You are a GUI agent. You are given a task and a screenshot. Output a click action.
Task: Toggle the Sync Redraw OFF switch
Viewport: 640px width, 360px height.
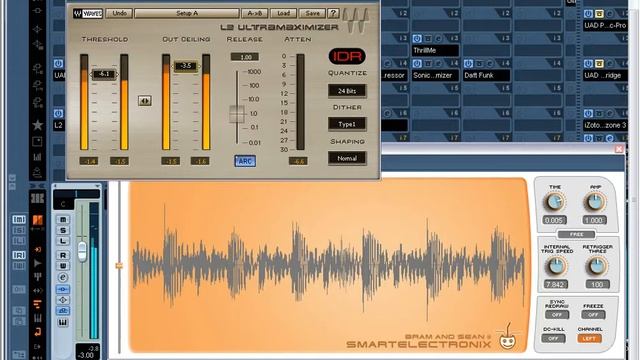[x=557, y=315]
